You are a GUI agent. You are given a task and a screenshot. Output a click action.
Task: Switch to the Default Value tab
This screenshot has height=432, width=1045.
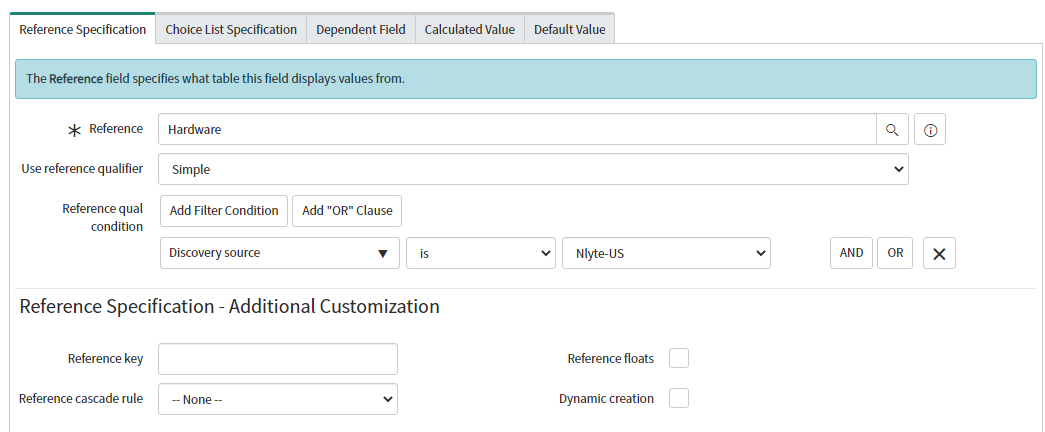570,29
